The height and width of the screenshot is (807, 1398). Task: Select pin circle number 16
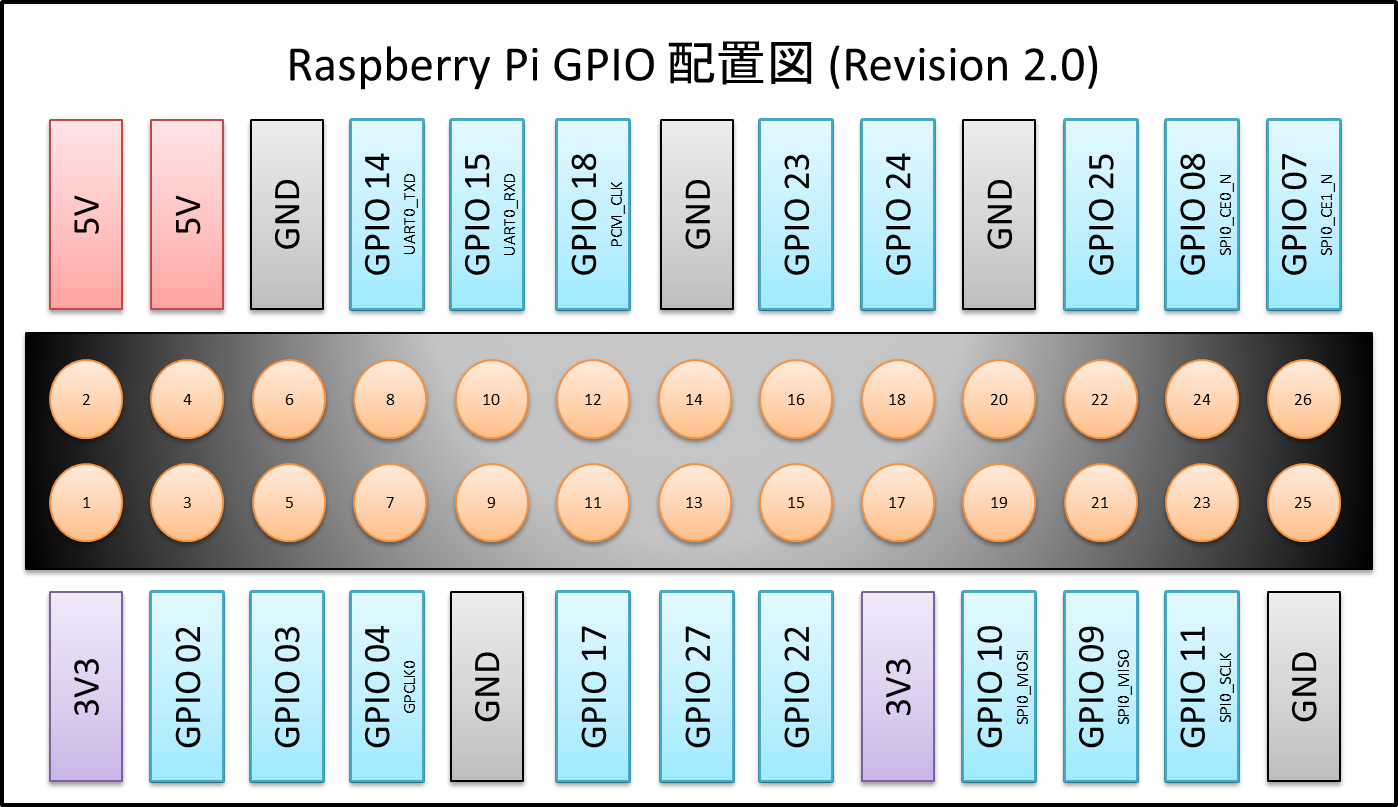796,399
